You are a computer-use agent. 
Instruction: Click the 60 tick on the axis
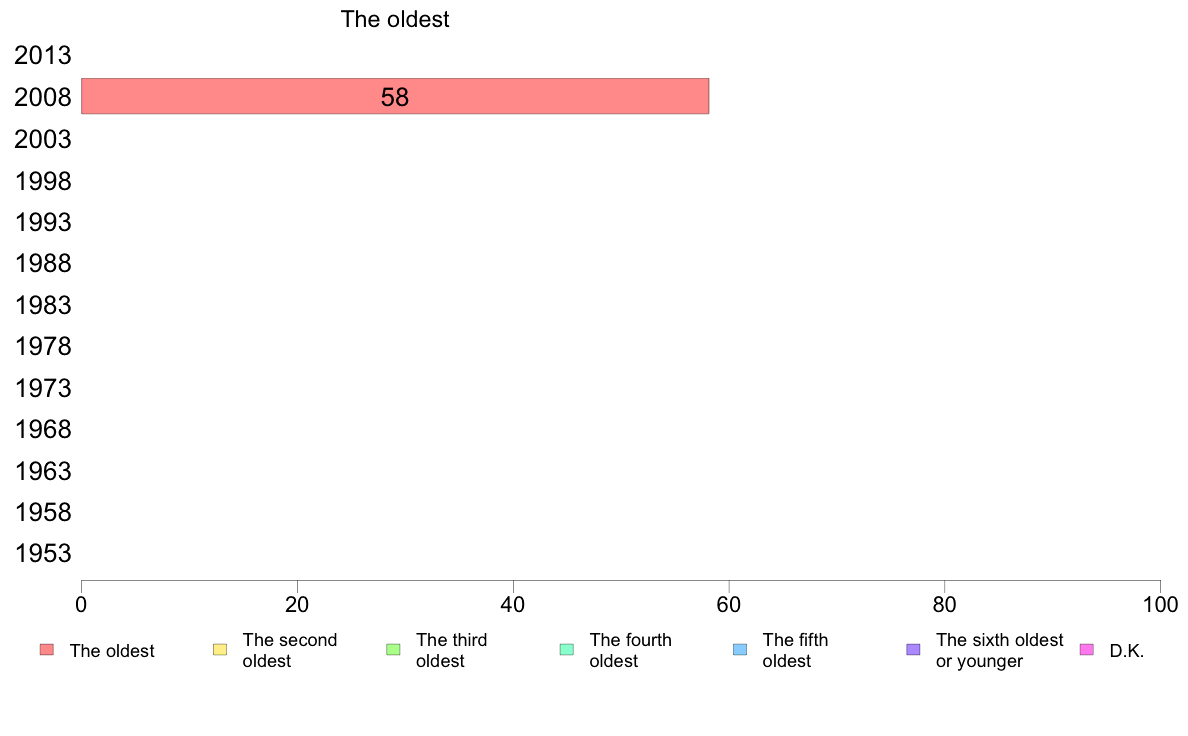pos(729,604)
